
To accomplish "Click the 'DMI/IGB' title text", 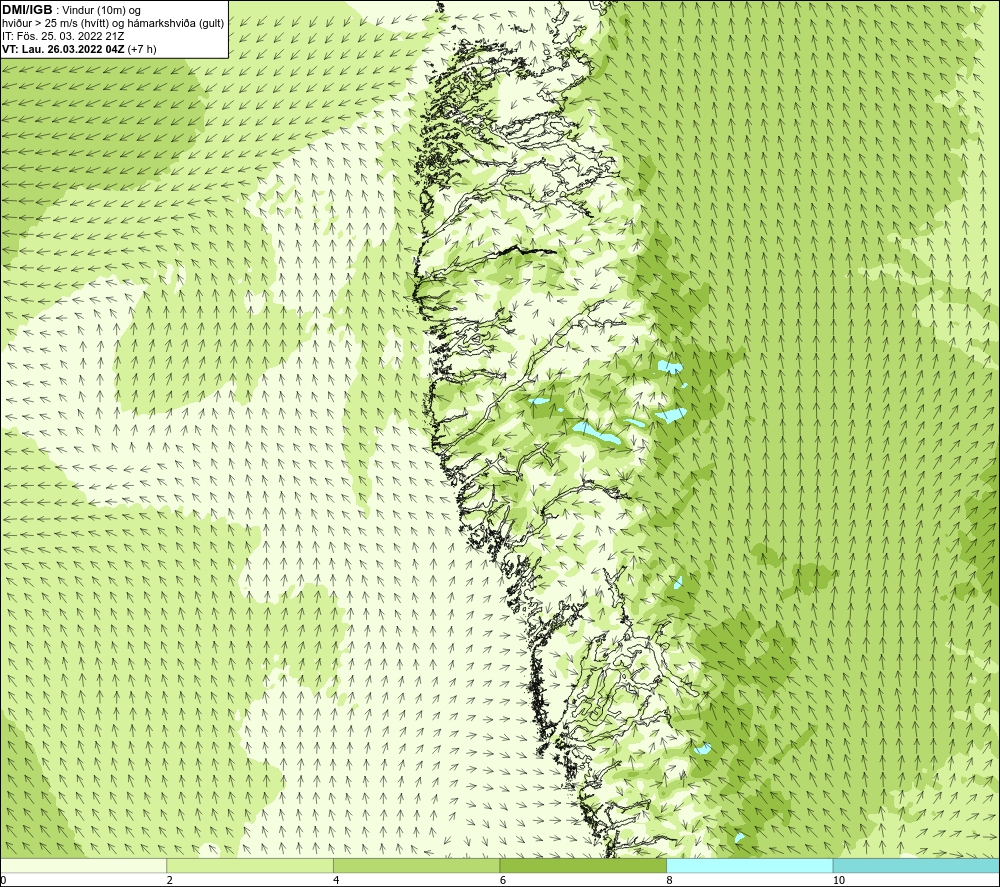I will tap(27, 10).
